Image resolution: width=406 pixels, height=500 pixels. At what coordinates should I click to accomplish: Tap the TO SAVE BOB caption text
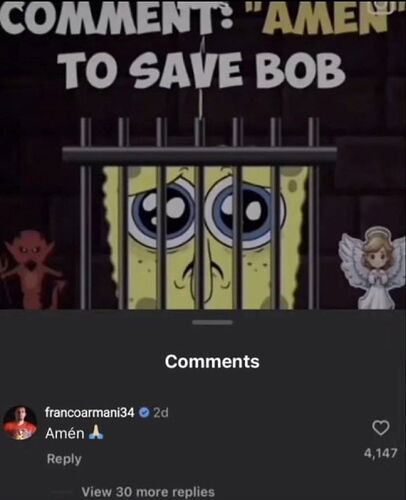tap(200, 71)
